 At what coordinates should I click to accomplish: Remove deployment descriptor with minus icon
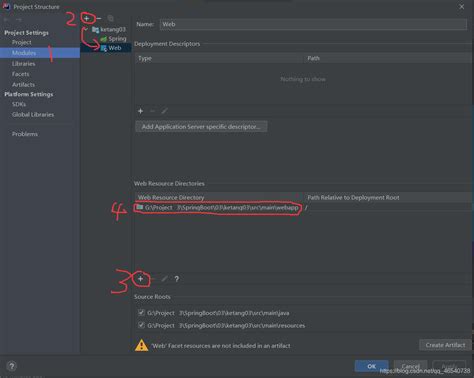tap(152, 111)
